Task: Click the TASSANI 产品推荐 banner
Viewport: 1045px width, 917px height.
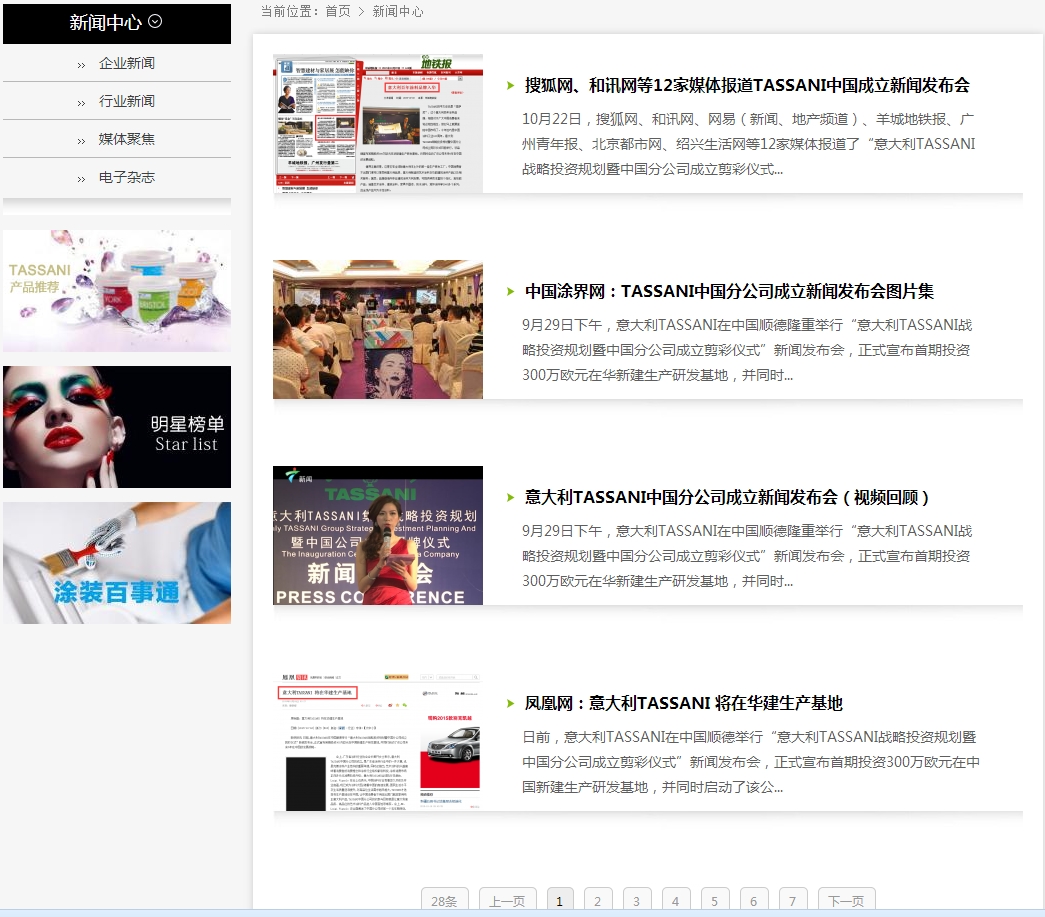Action: [x=117, y=291]
